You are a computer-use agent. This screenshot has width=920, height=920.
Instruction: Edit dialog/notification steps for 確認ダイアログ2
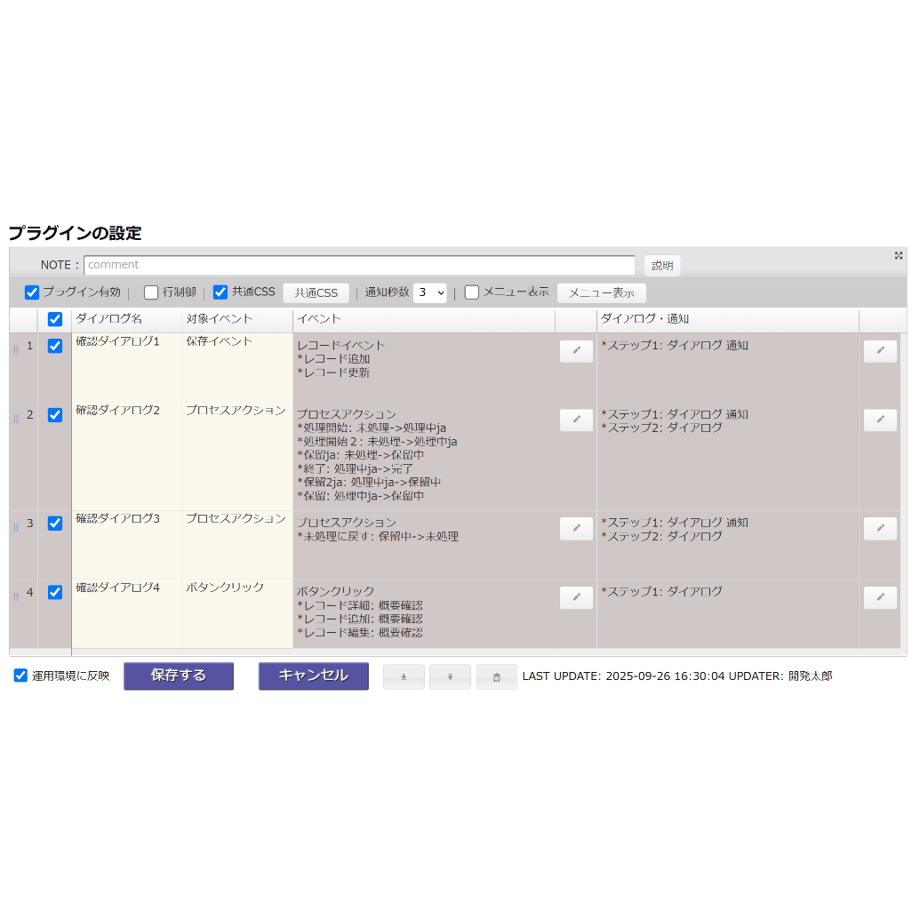point(880,420)
